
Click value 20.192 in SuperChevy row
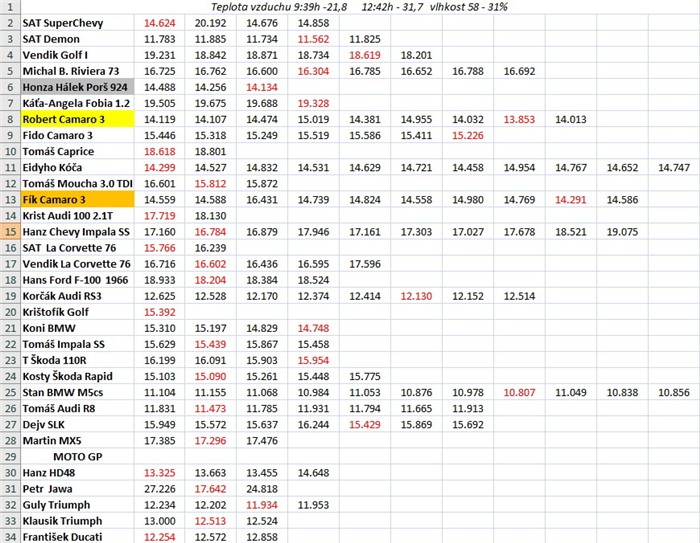[211, 23]
